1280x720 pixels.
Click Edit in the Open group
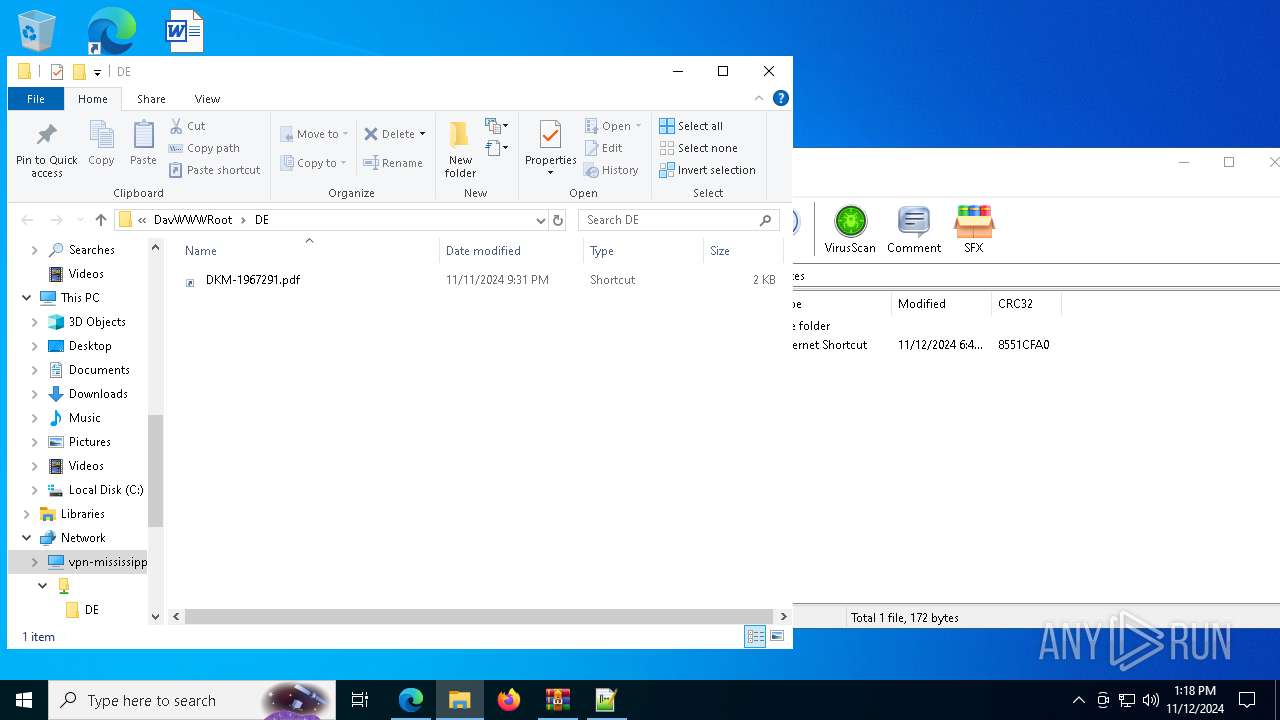pyautogui.click(x=604, y=148)
